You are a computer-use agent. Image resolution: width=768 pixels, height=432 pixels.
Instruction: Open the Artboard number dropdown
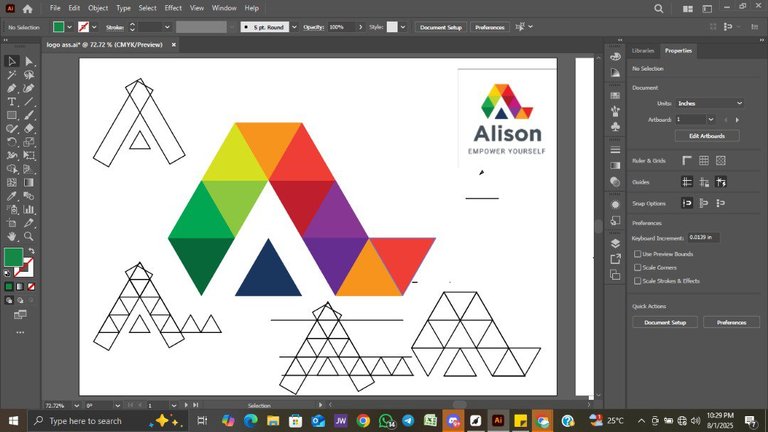point(711,120)
